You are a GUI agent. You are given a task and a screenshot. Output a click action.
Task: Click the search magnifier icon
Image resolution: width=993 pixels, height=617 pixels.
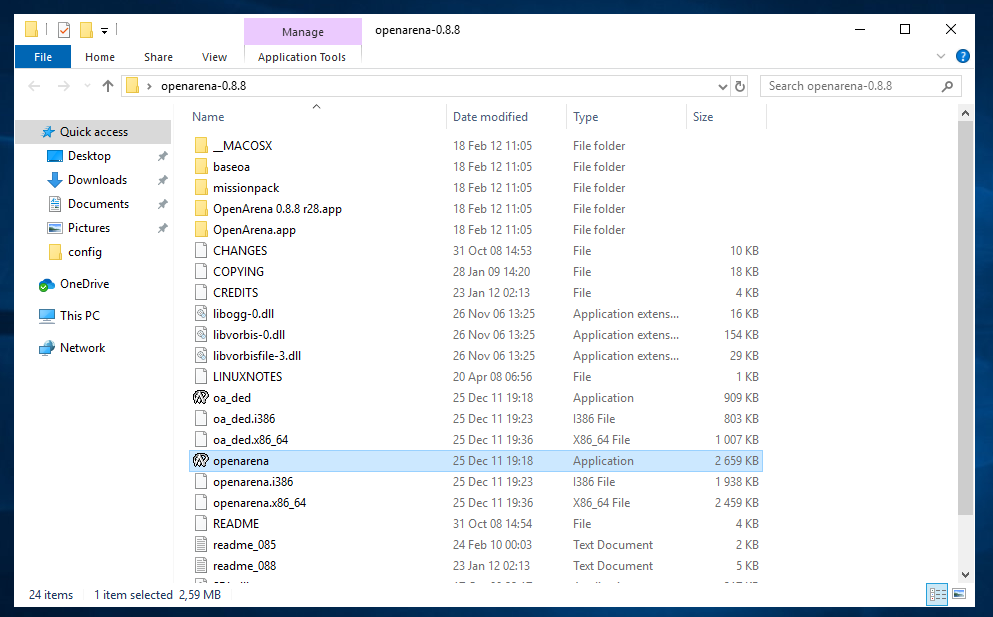point(947,86)
